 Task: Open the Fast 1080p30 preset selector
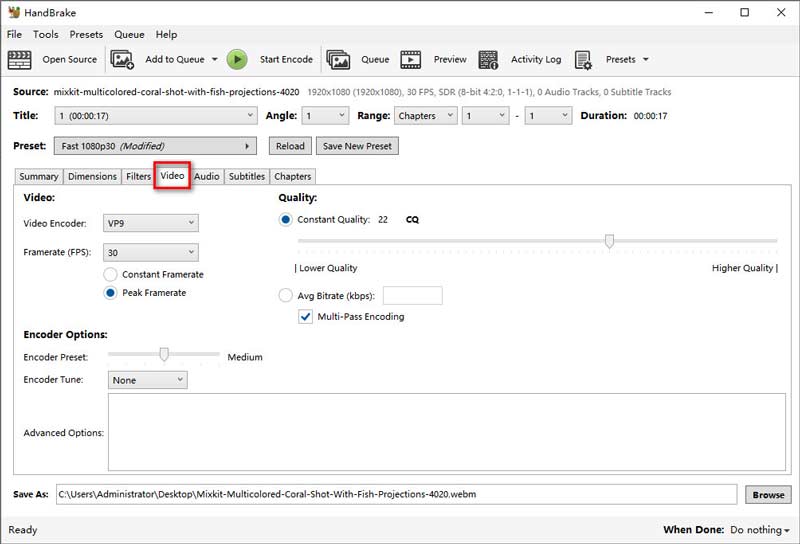coord(155,146)
